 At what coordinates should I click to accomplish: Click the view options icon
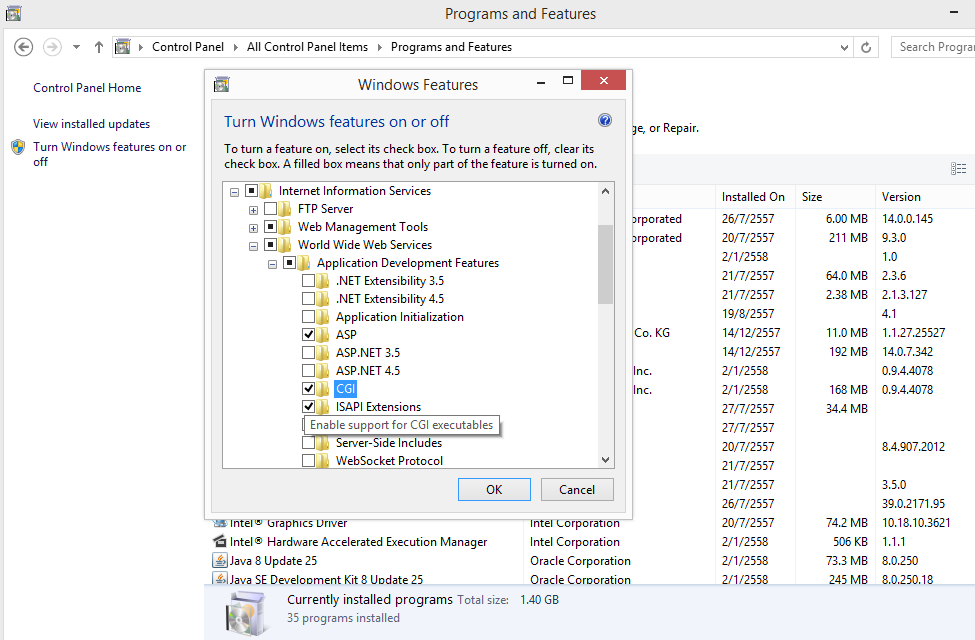pyautogui.click(x=958, y=169)
